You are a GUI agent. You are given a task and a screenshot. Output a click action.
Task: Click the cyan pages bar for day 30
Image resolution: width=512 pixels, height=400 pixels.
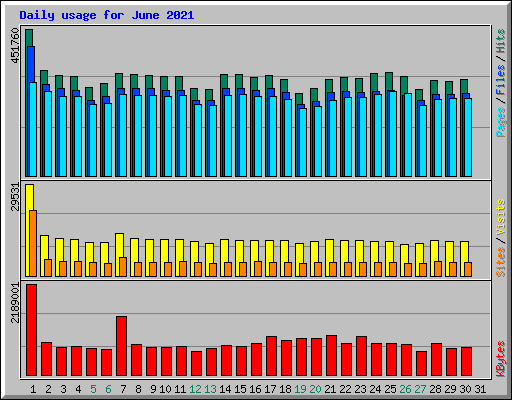point(468,137)
